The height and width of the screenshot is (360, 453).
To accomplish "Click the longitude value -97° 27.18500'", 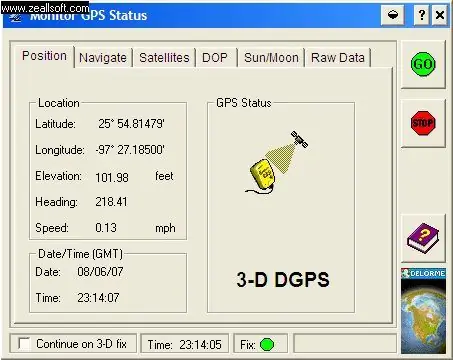I will tap(130, 150).
